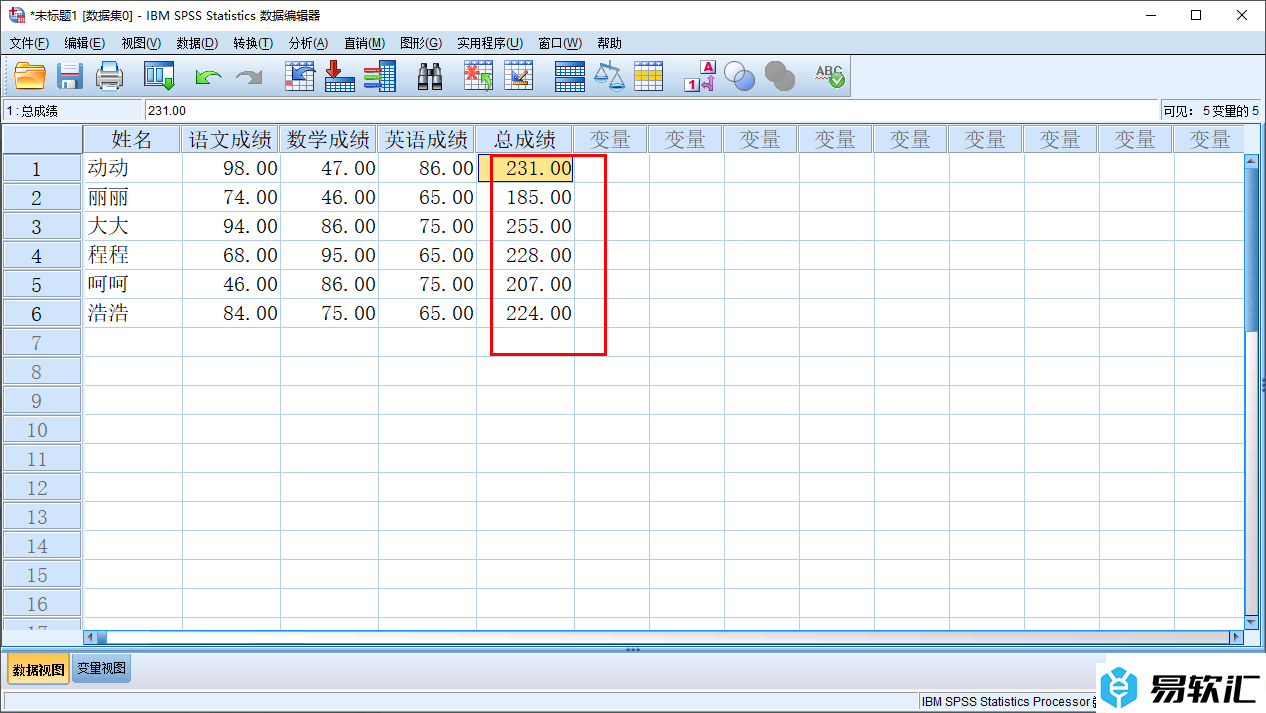Screen dimensions: 1266x713
Task: Open the 直销(M) menu
Action: point(364,43)
